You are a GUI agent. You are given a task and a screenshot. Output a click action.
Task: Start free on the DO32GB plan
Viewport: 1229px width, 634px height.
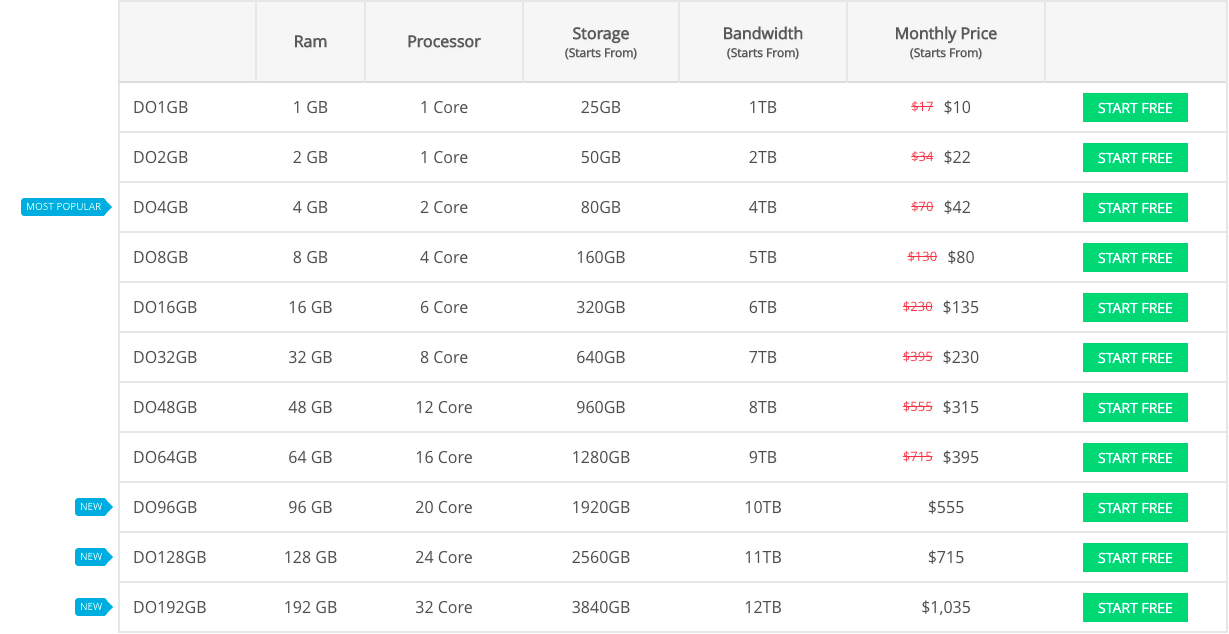(x=1135, y=358)
